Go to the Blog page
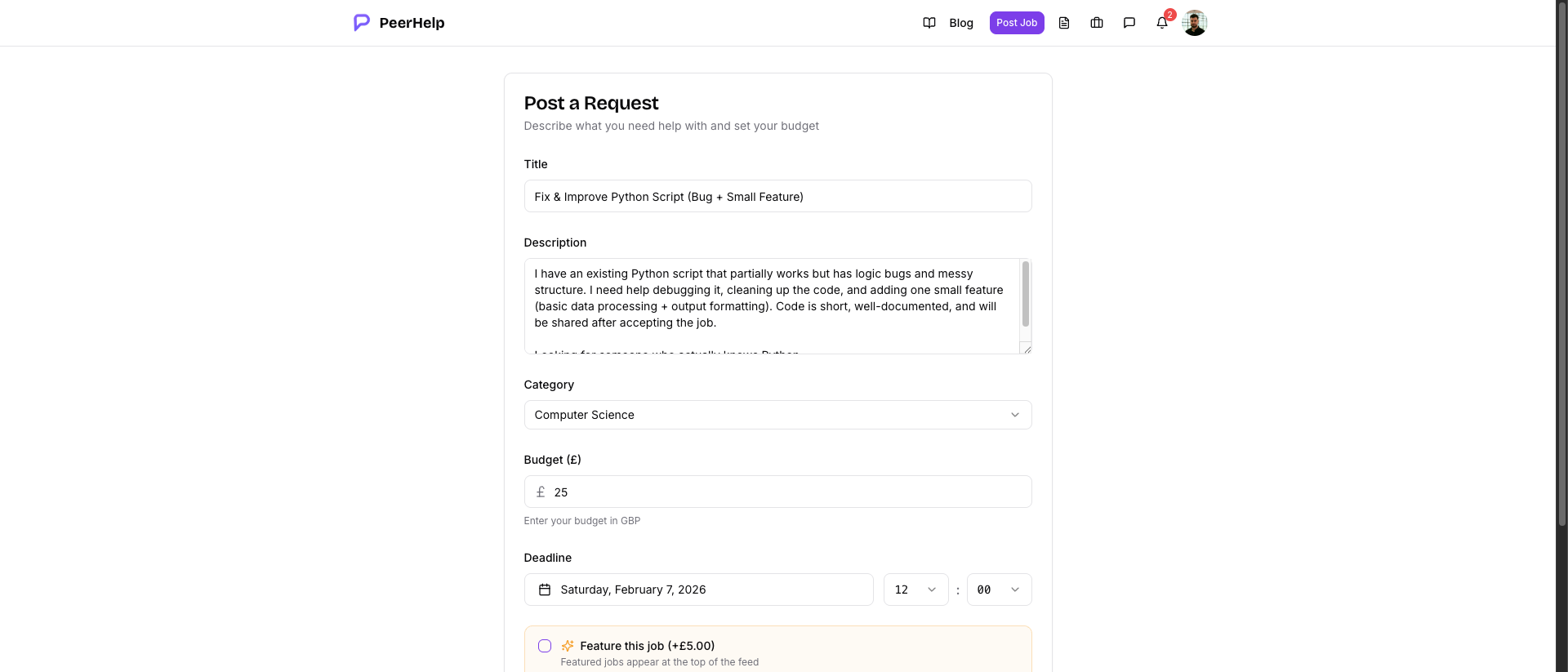1568x672 pixels. pyautogui.click(x=961, y=23)
